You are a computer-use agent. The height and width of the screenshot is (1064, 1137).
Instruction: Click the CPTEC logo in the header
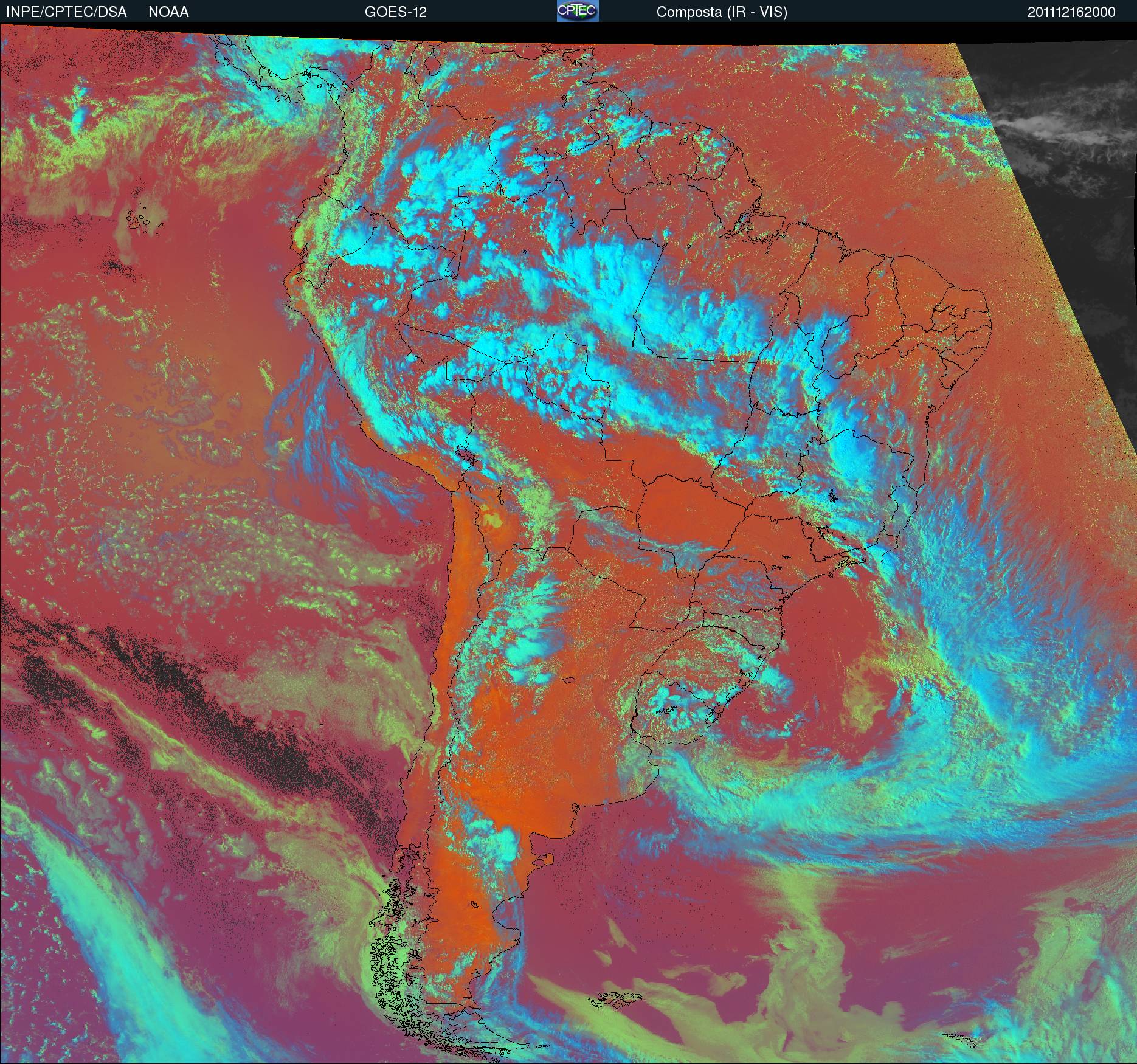(578, 11)
